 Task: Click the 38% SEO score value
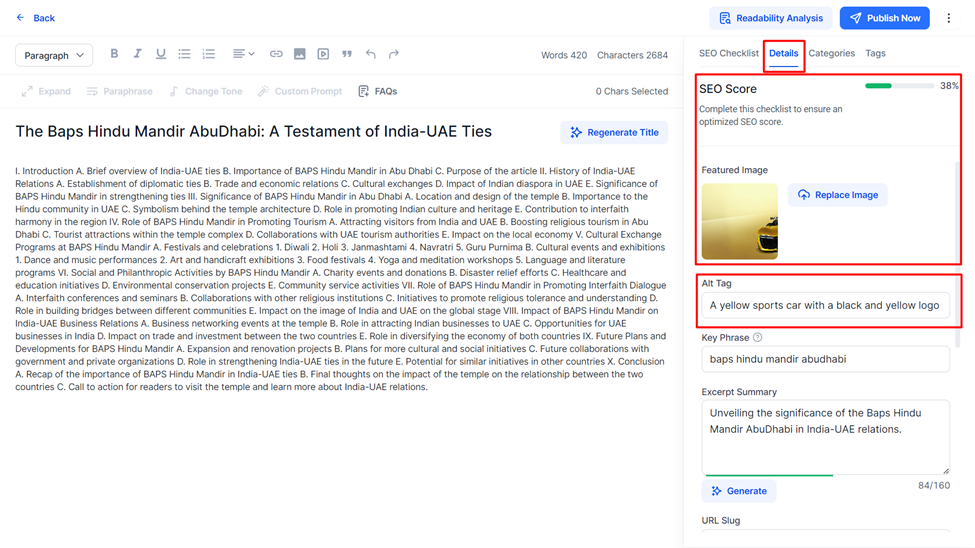click(949, 86)
